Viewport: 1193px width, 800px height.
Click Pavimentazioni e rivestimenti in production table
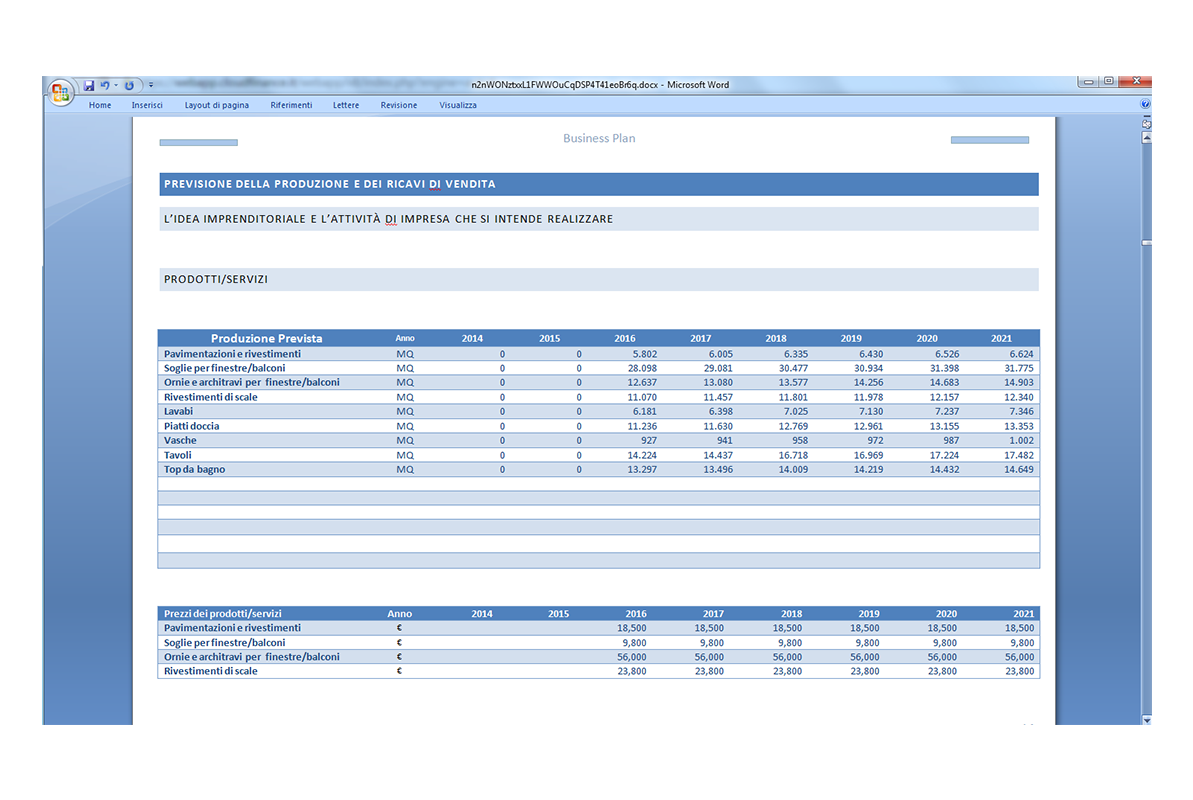coord(232,354)
